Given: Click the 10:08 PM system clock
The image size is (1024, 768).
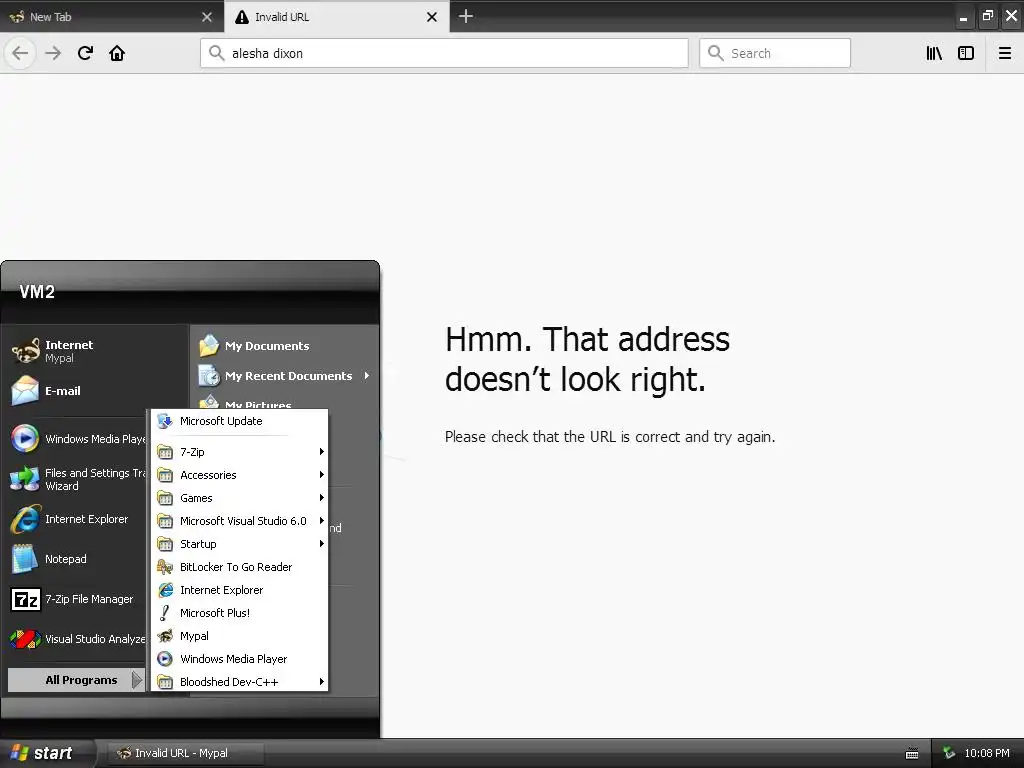Looking at the screenshot, I should click(987, 753).
